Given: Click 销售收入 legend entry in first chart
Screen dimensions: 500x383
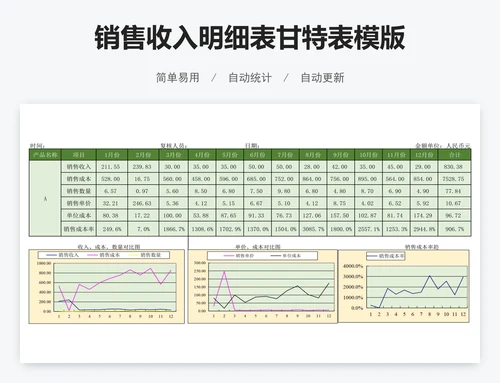Looking at the screenshot, I should (63, 255).
